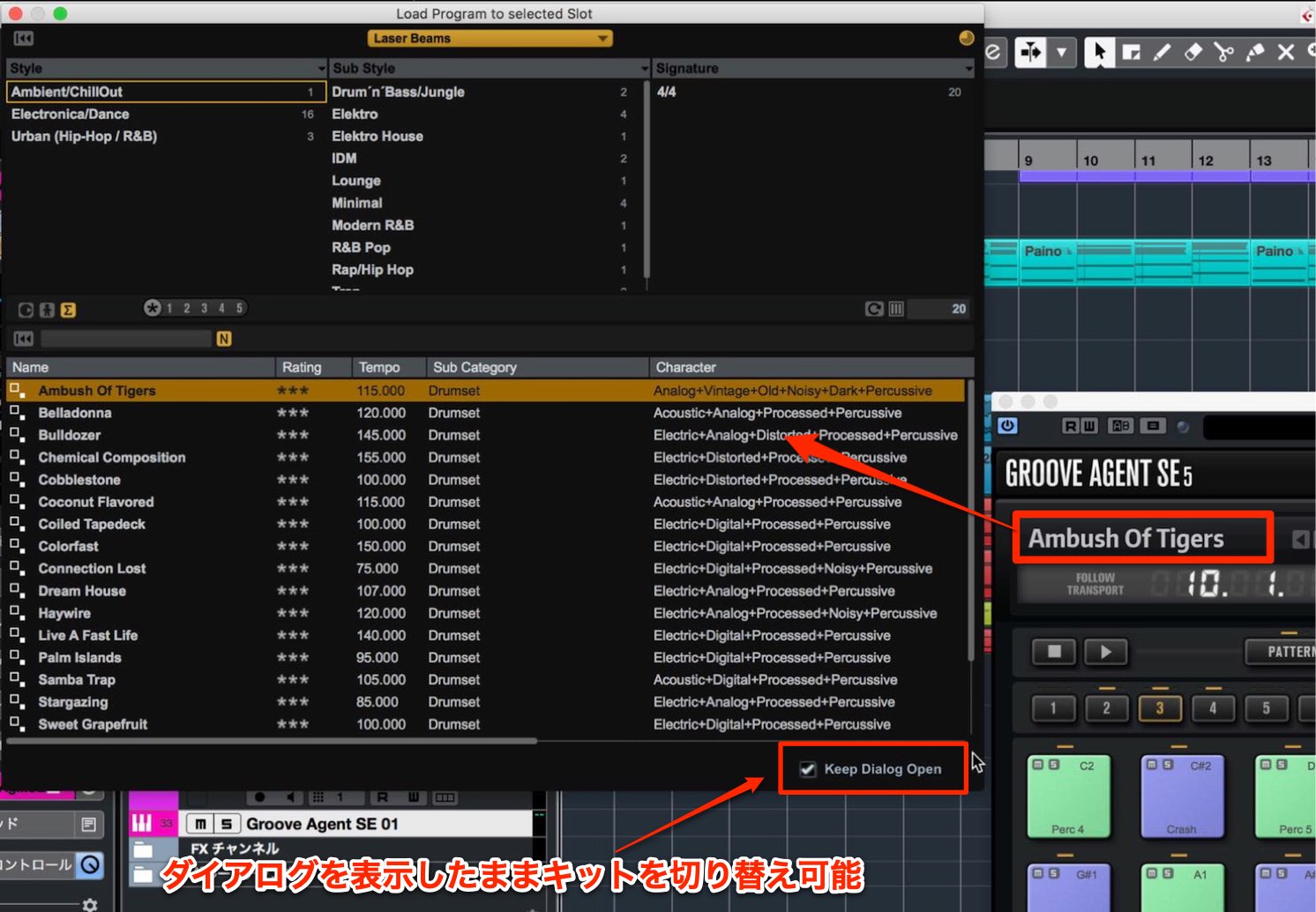
Task: Mute the Groove Agent SE 01 track
Action: pos(201,824)
